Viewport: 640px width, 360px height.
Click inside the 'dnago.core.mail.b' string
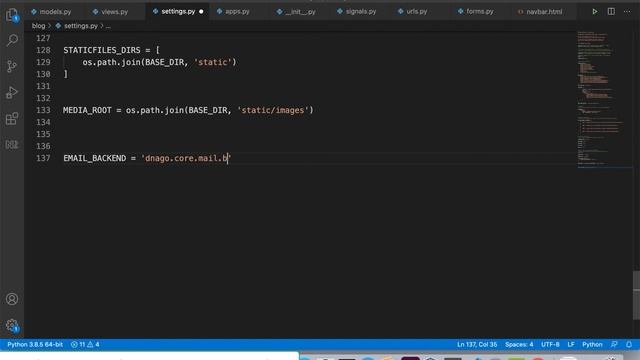tap(186, 158)
